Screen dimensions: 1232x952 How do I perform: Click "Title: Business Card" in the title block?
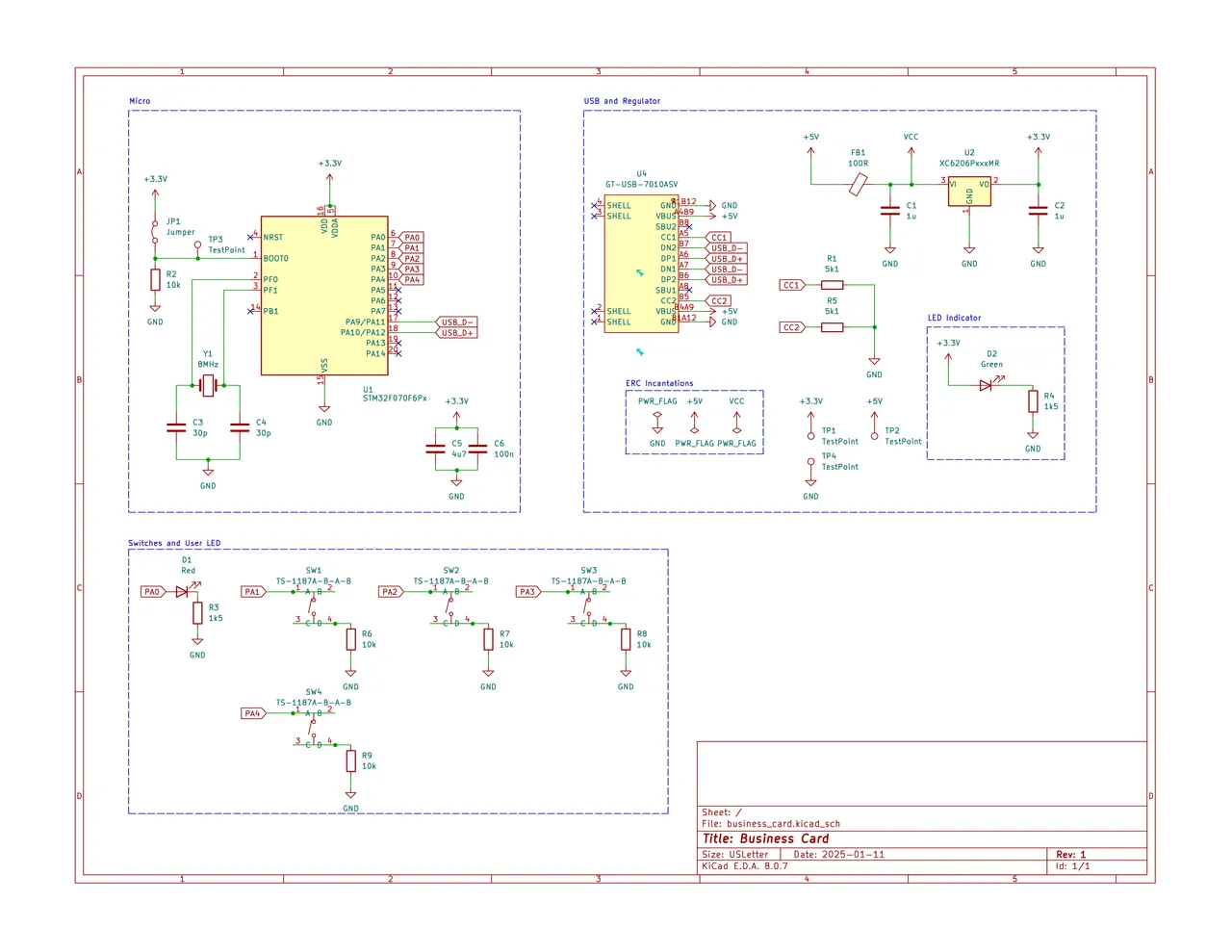coord(765,839)
